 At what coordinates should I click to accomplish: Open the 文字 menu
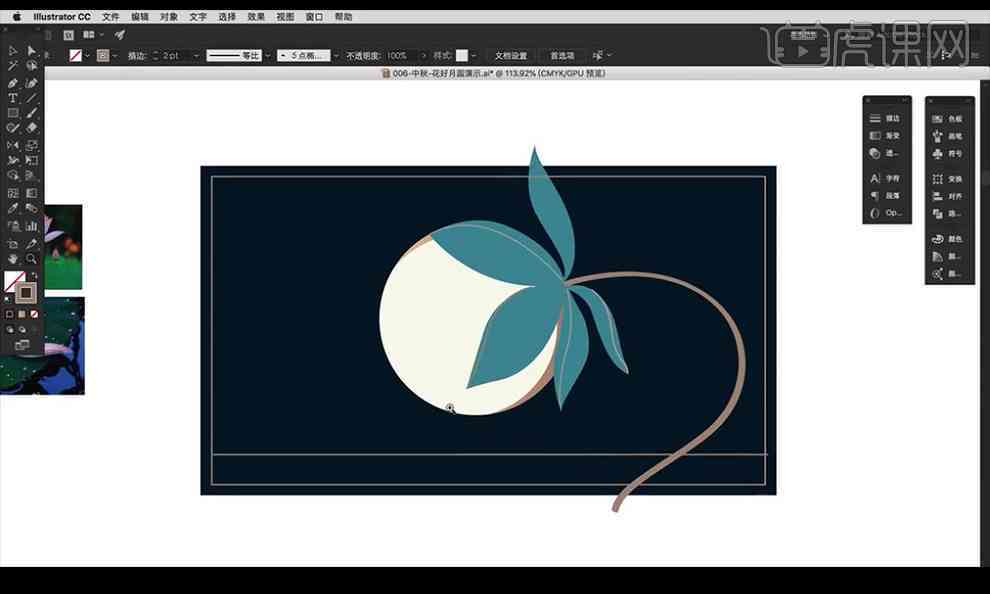198,17
